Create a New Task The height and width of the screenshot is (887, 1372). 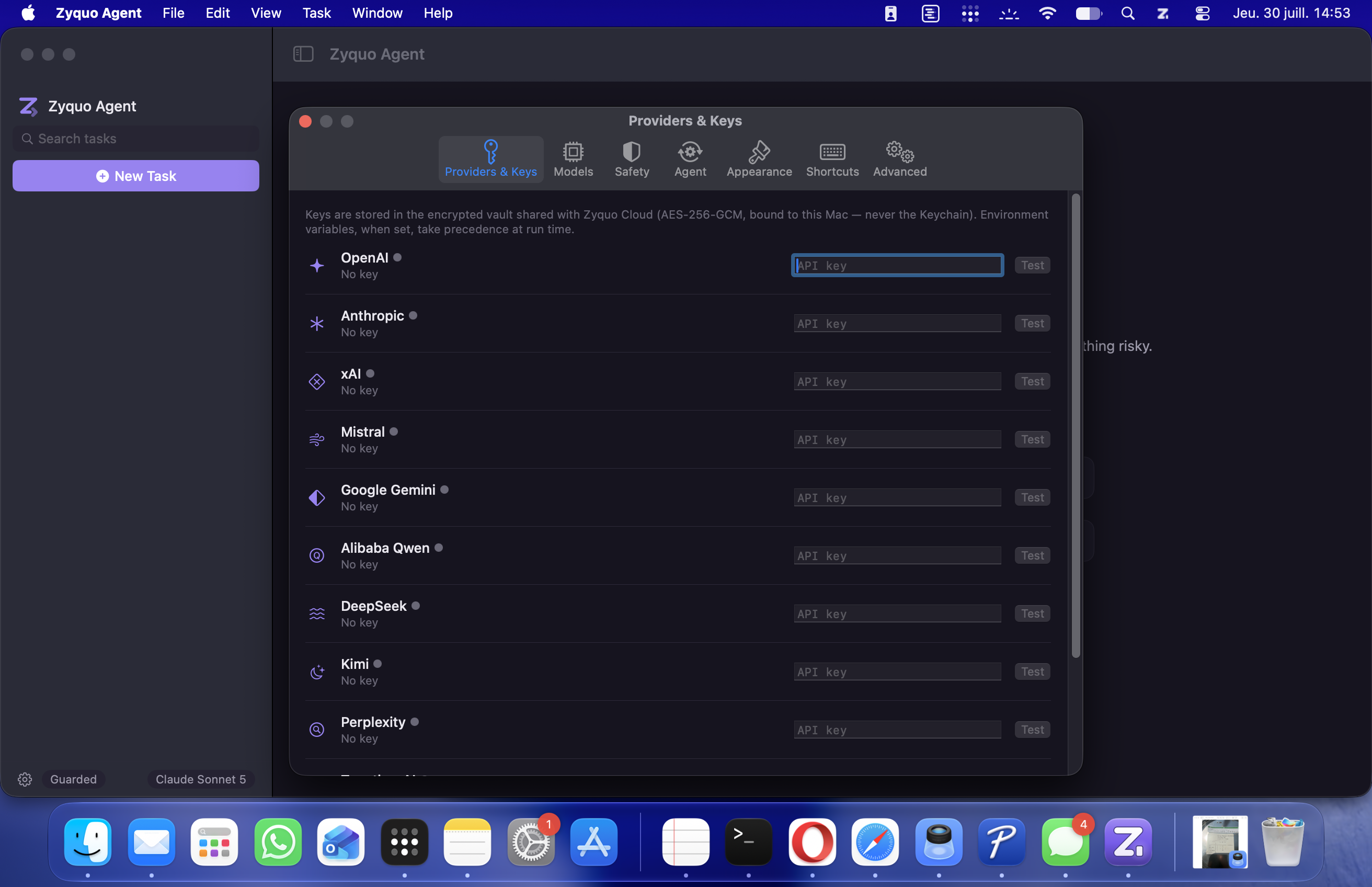(136, 176)
